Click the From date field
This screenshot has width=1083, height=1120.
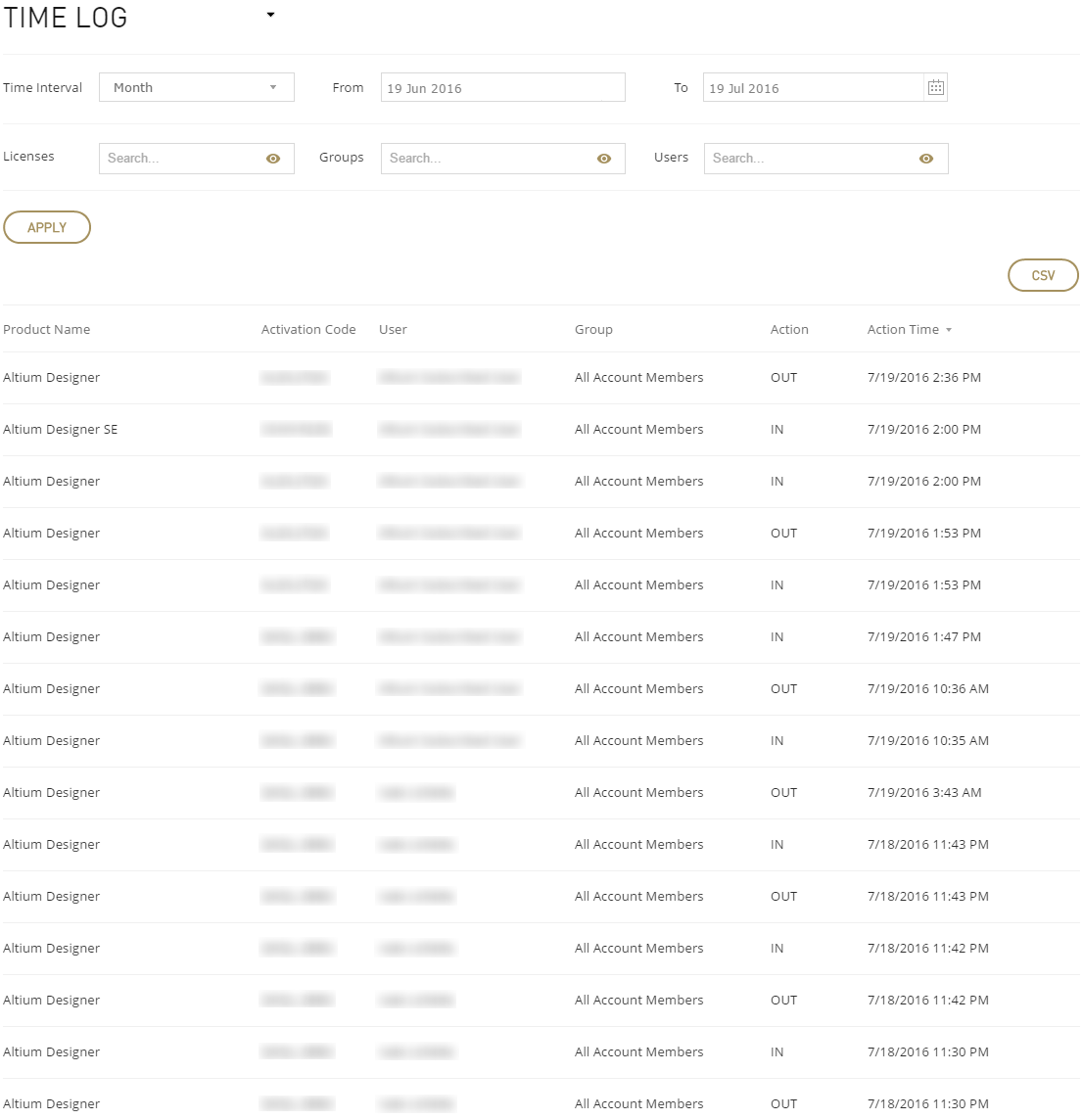pos(502,88)
